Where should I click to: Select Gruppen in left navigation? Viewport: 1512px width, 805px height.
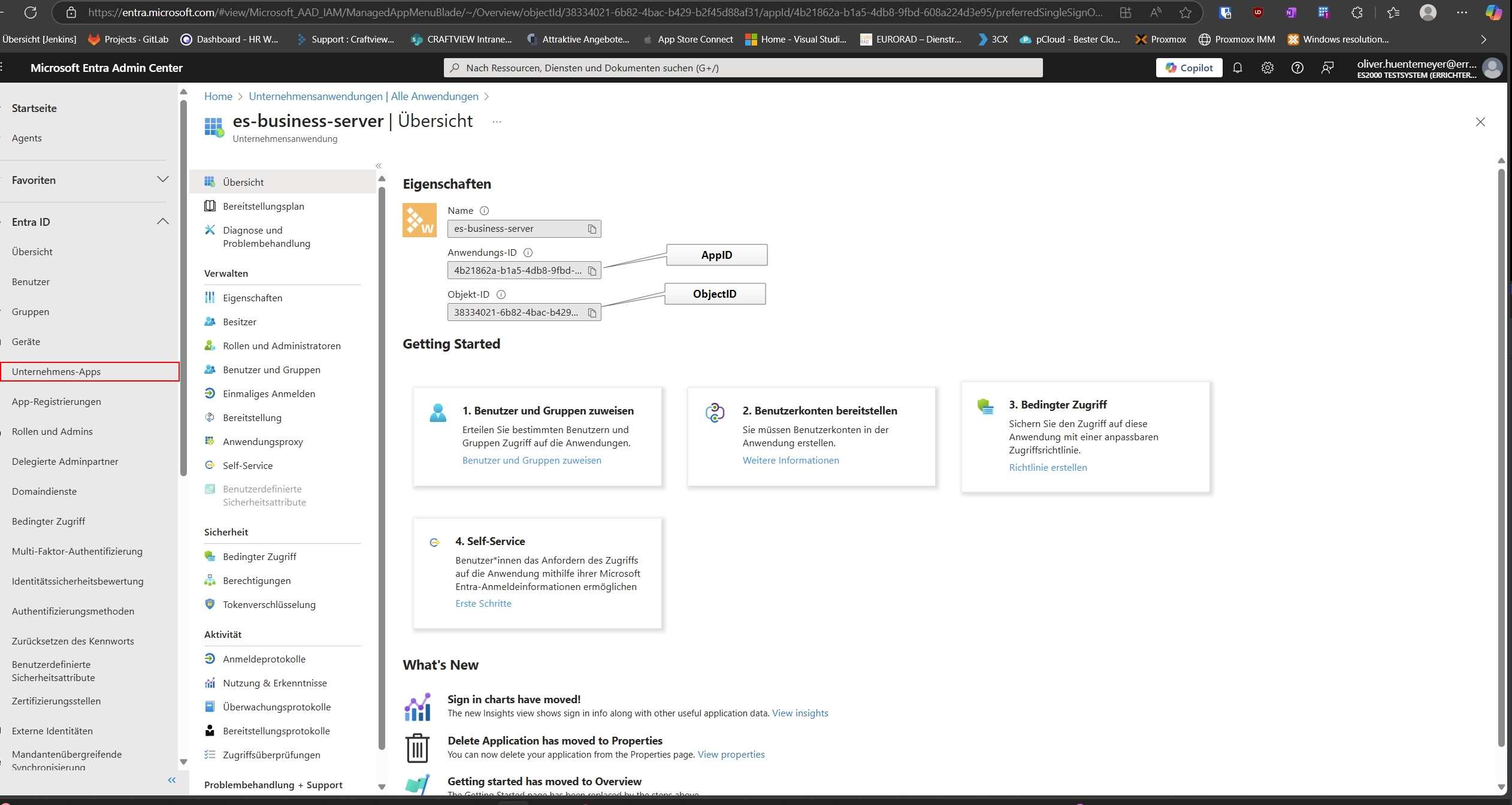[x=31, y=311]
